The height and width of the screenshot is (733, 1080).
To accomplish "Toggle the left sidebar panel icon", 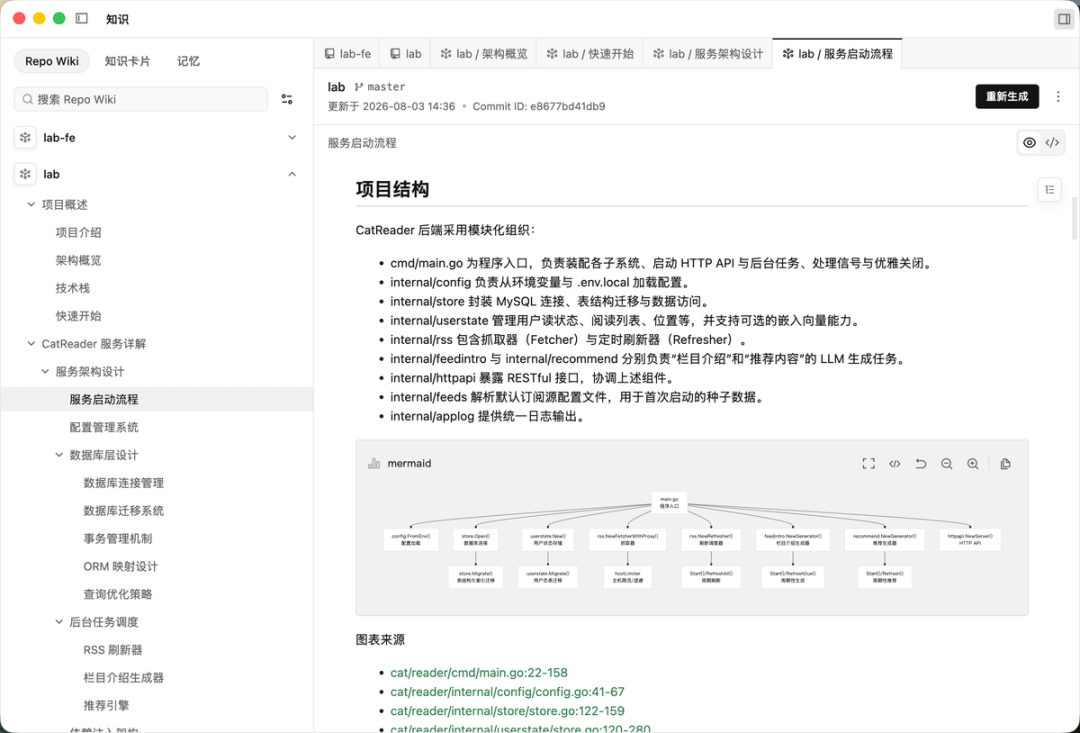I will click(x=82, y=19).
